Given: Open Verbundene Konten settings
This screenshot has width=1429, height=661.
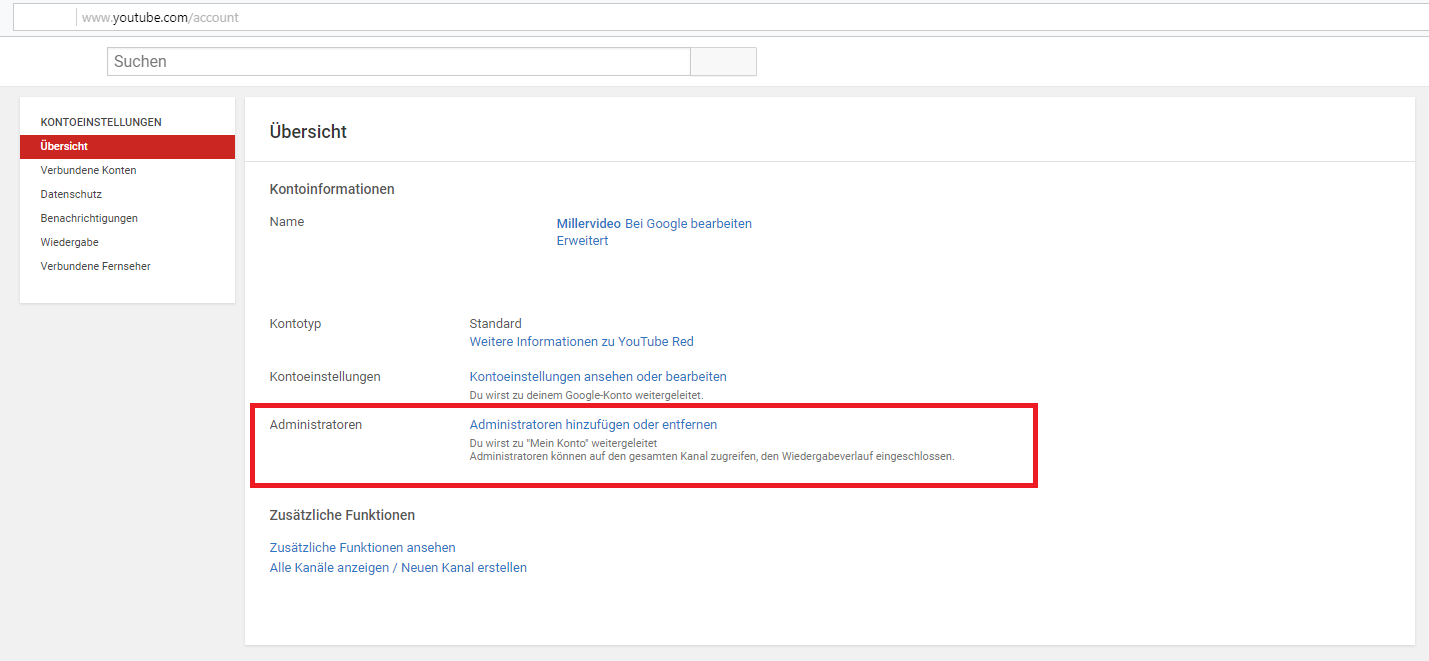Looking at the screenshot, I should 88,170.
